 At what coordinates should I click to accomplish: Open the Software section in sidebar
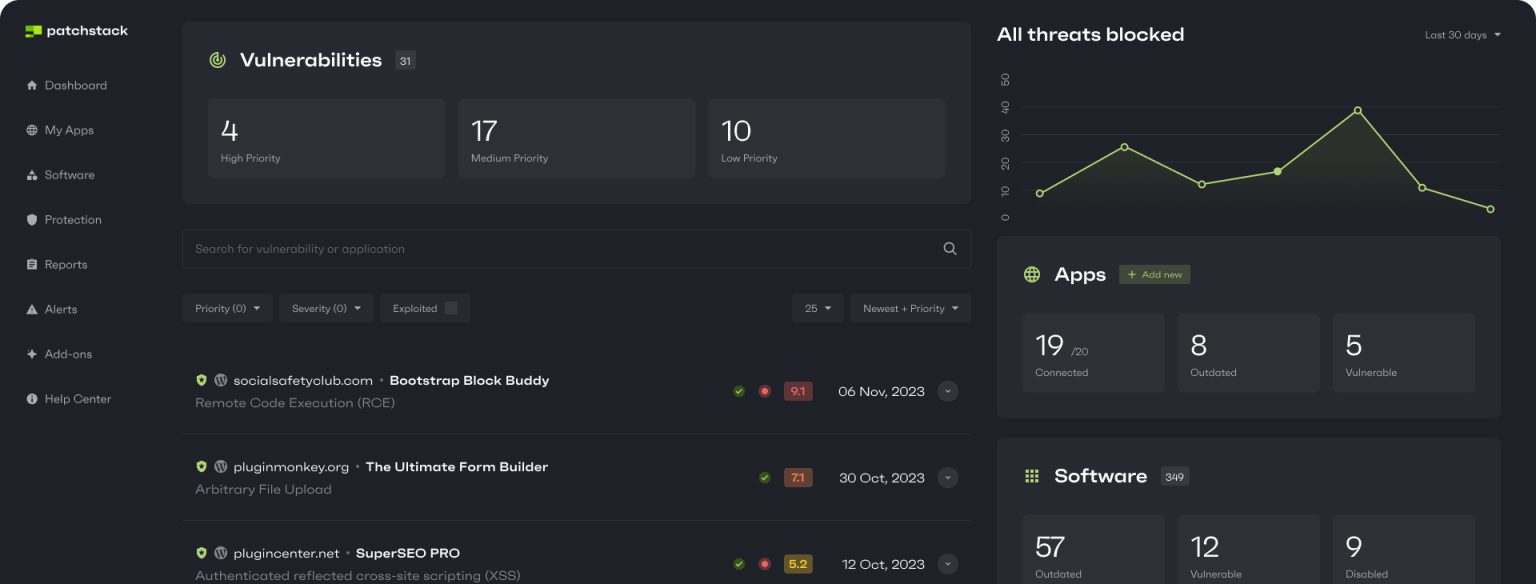pos(70,175)
